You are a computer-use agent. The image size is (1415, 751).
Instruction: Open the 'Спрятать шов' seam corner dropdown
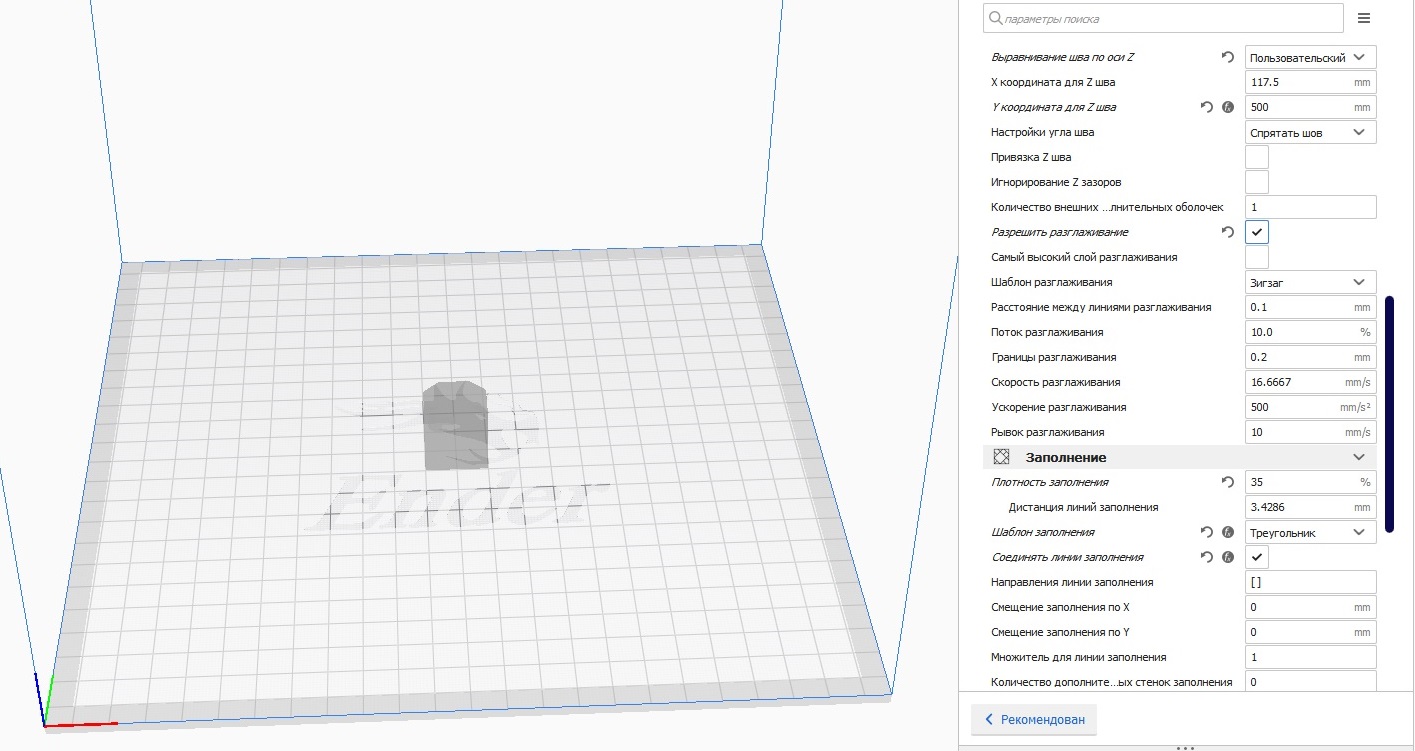(x=1311, y=132)
